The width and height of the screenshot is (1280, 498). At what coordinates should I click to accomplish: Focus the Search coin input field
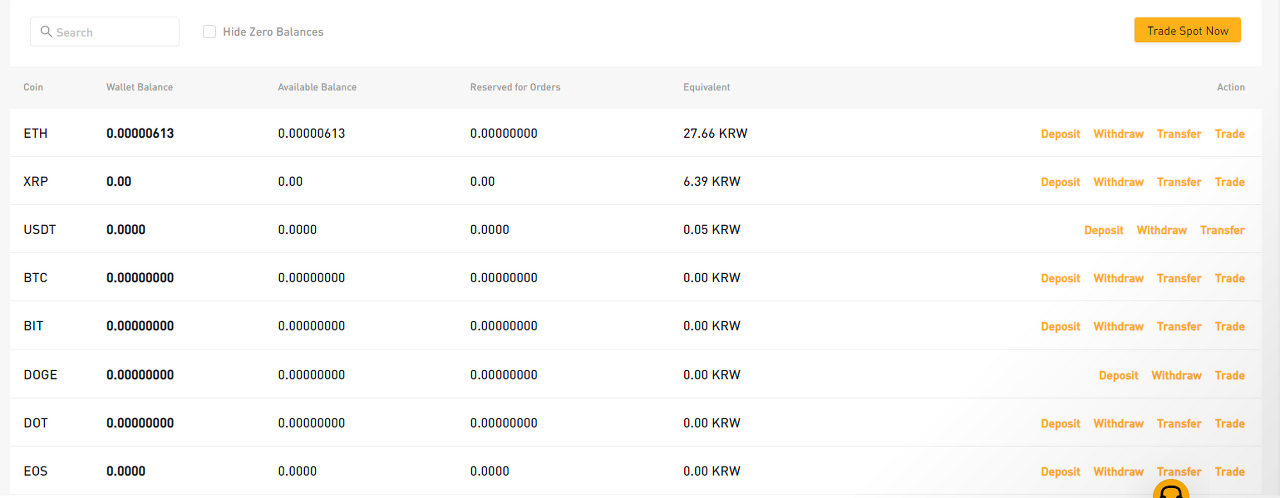[105, 32]
